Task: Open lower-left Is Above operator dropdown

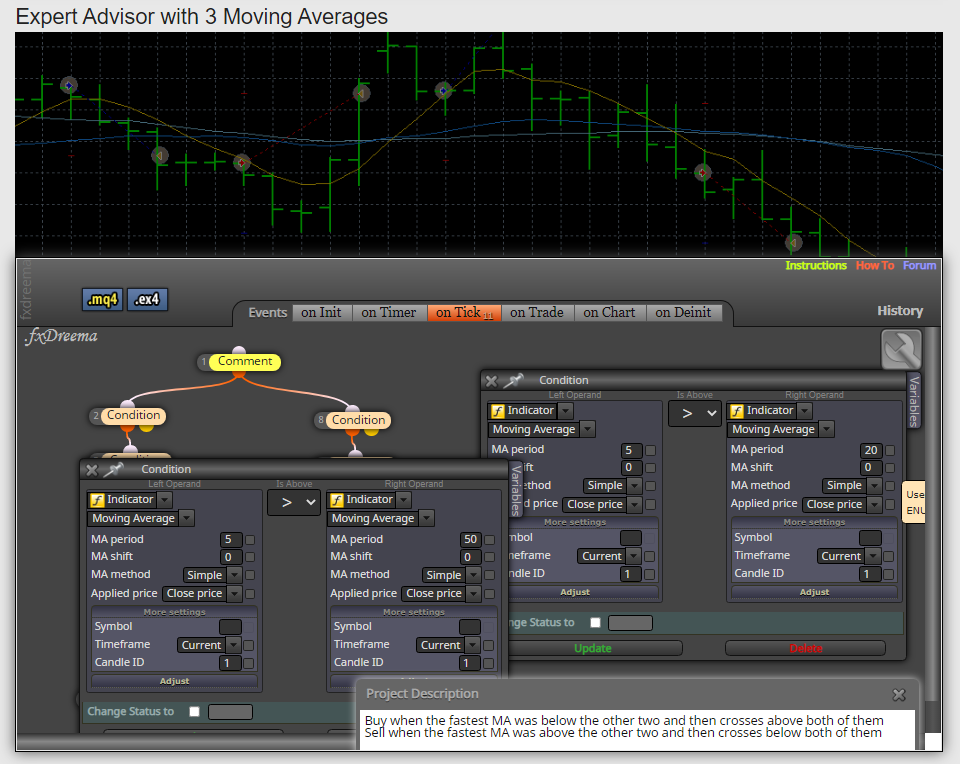Action: (294, 503)
